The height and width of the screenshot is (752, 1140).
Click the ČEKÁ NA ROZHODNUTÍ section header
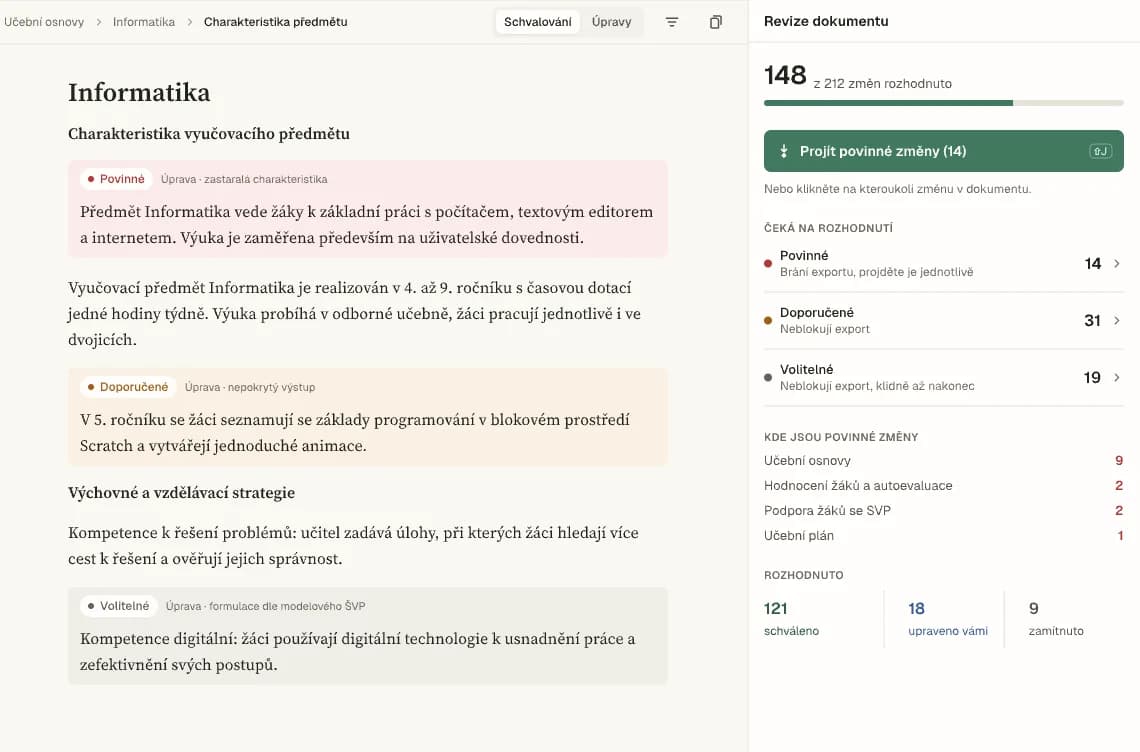click(x=828, y=228)
